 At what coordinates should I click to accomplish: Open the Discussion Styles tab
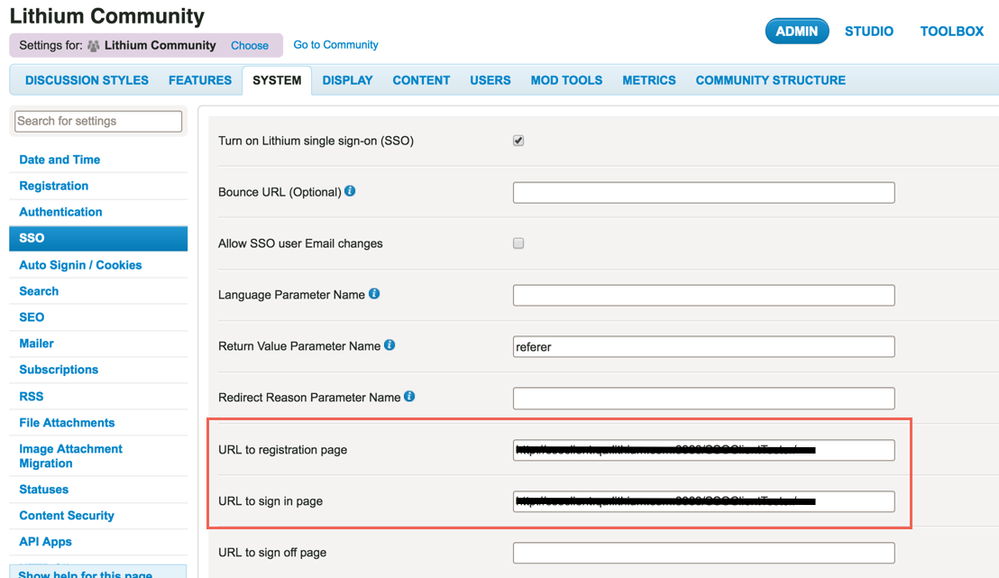[x=87, y=80]
